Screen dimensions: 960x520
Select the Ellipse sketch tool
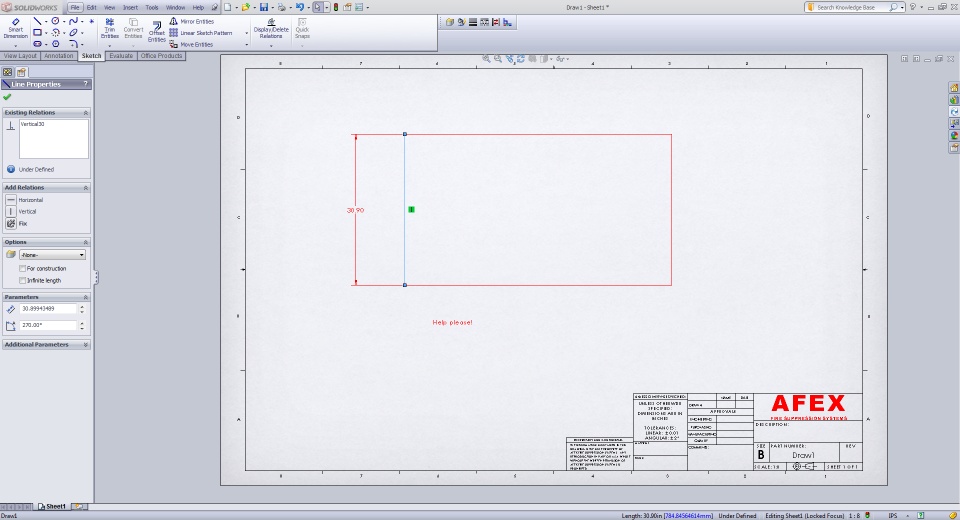(73, 32)
